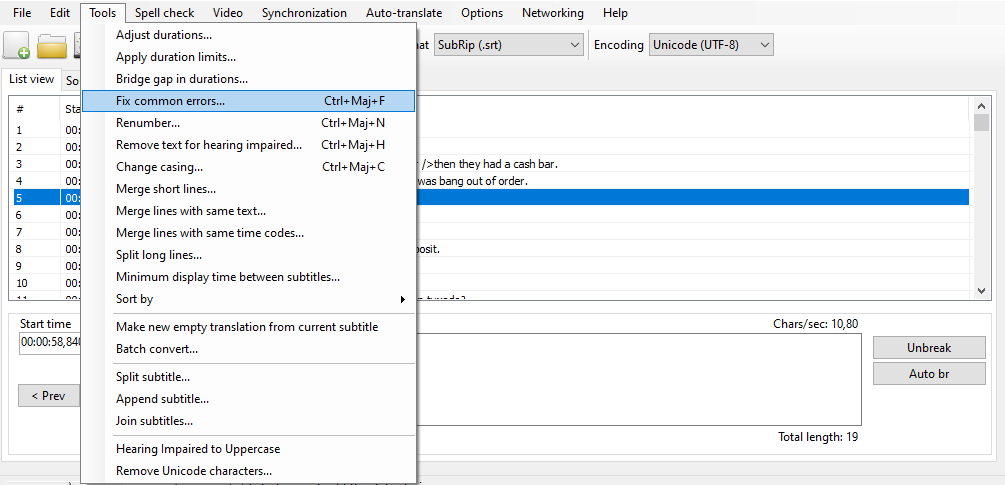Click Split long lines menu item
1005x485 pixels.
pyautogui.click(x=159, y=255)
